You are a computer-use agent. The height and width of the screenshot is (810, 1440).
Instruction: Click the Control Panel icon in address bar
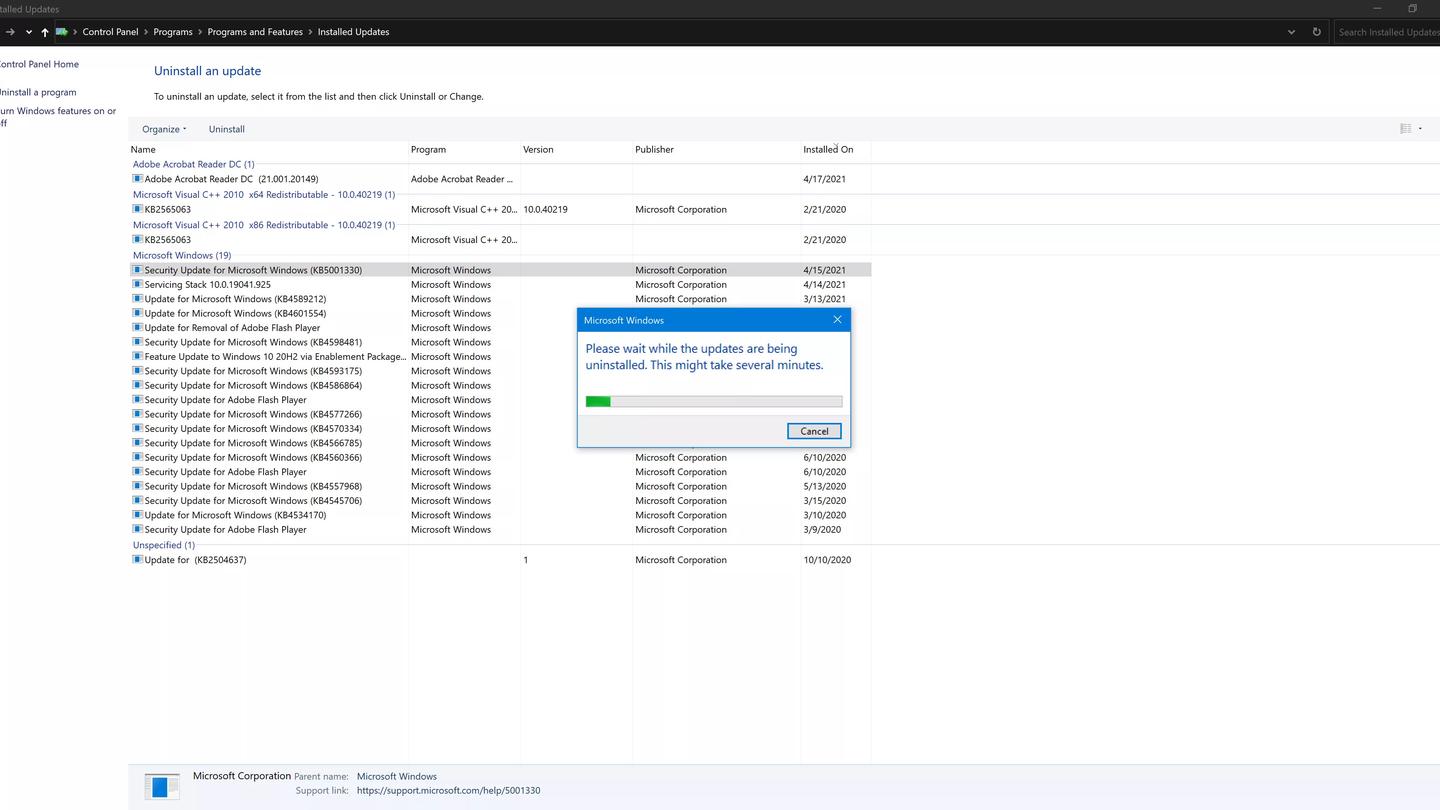click(62, 31)
